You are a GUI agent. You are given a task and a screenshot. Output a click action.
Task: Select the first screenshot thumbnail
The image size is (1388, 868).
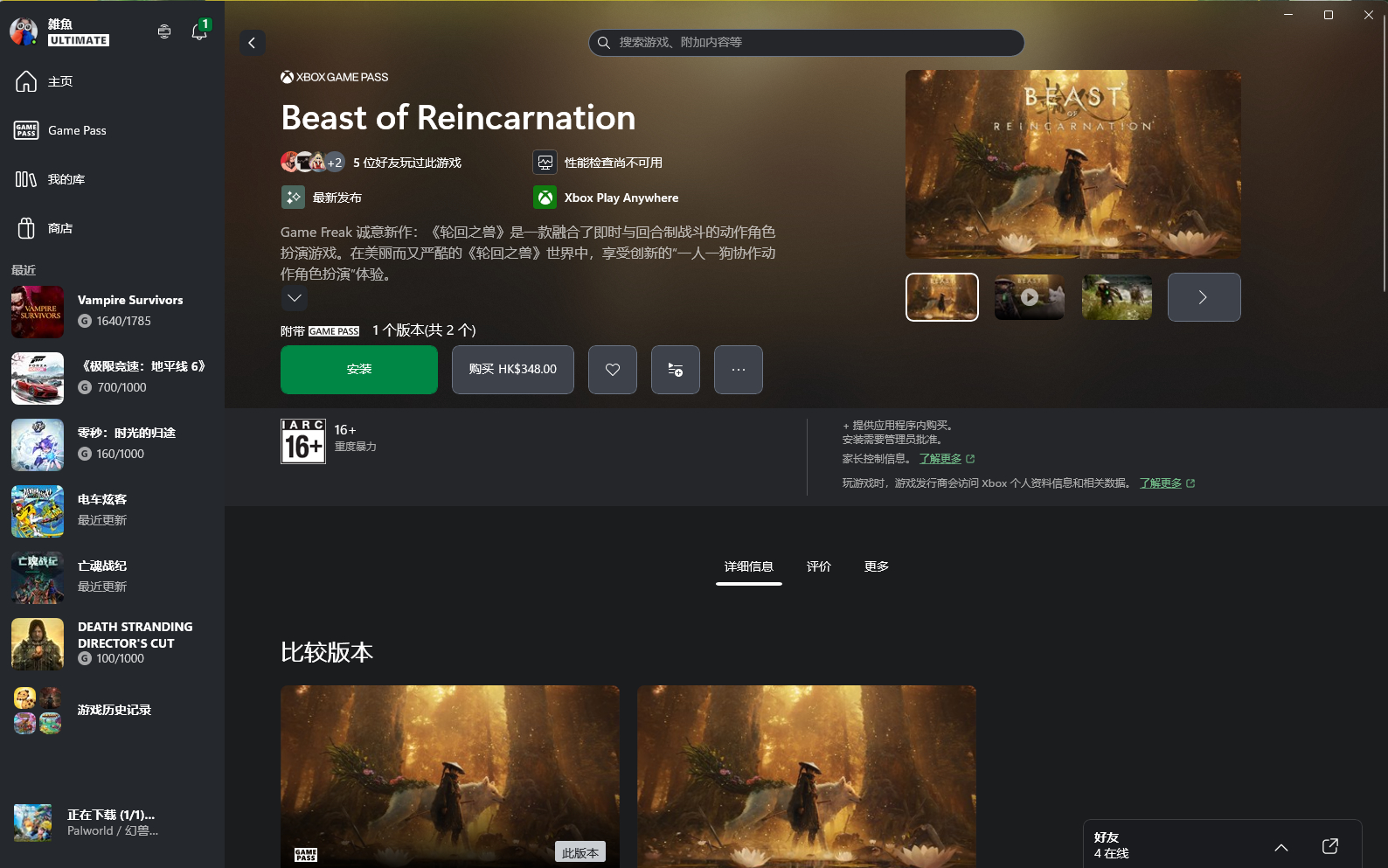[x=942, y=297]
